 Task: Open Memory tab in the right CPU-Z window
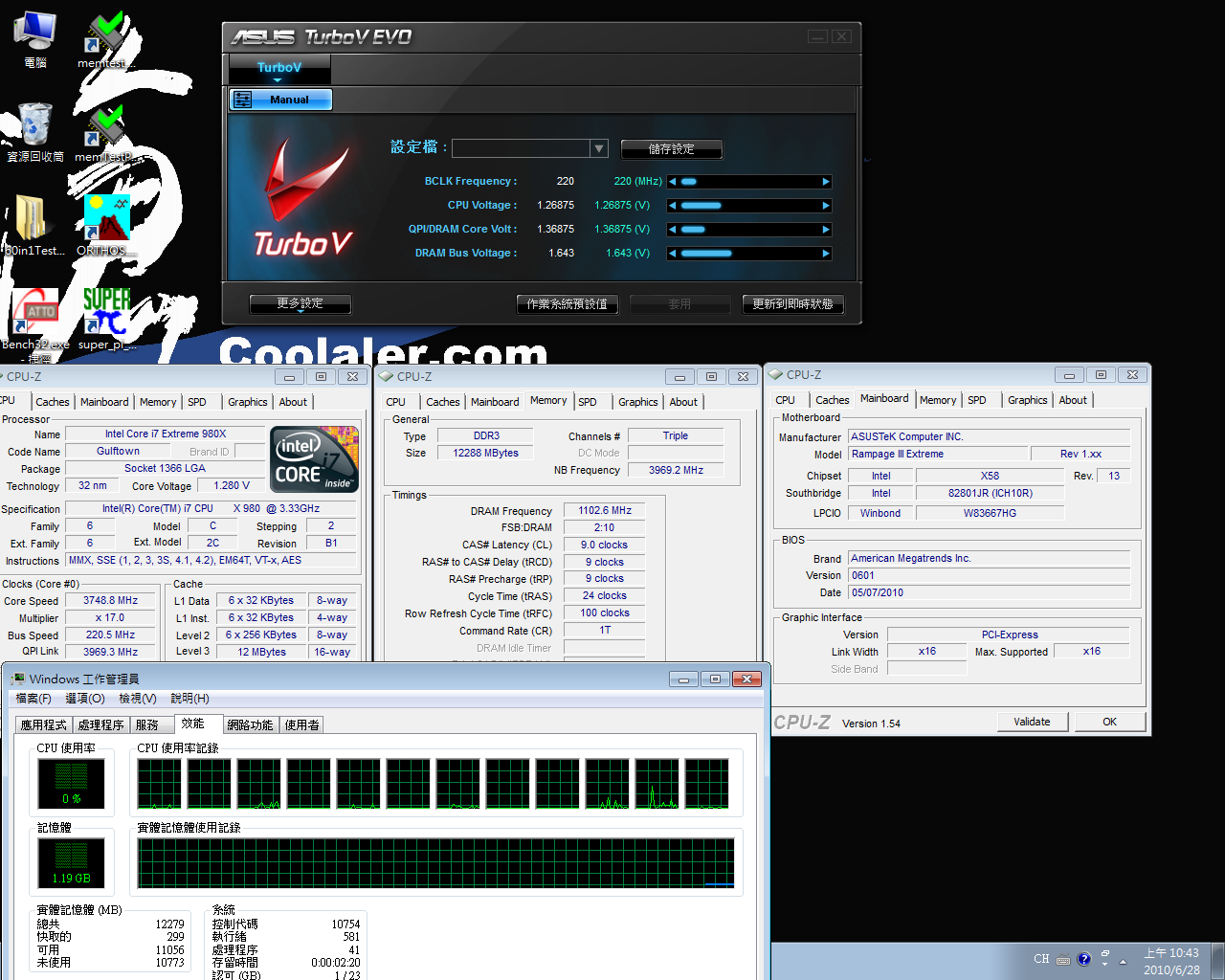pos(938,400)
